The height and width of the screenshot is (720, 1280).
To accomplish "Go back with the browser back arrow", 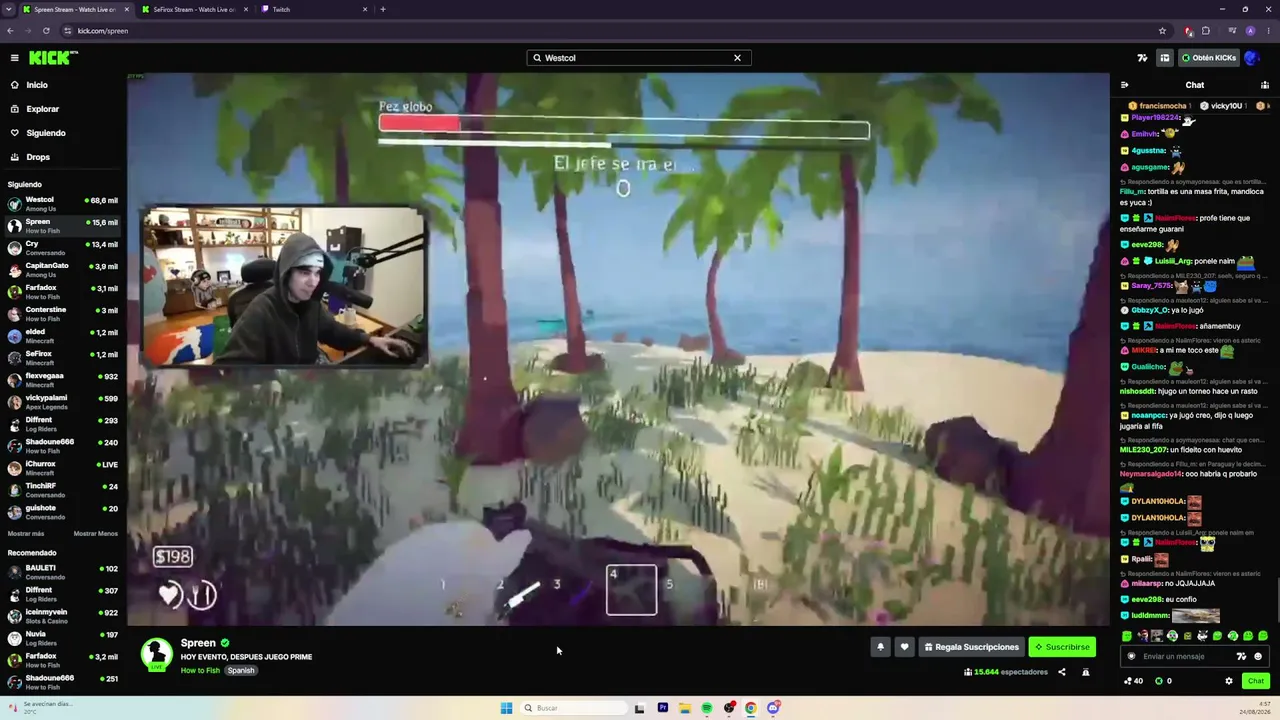I will [x=10, y=31].
